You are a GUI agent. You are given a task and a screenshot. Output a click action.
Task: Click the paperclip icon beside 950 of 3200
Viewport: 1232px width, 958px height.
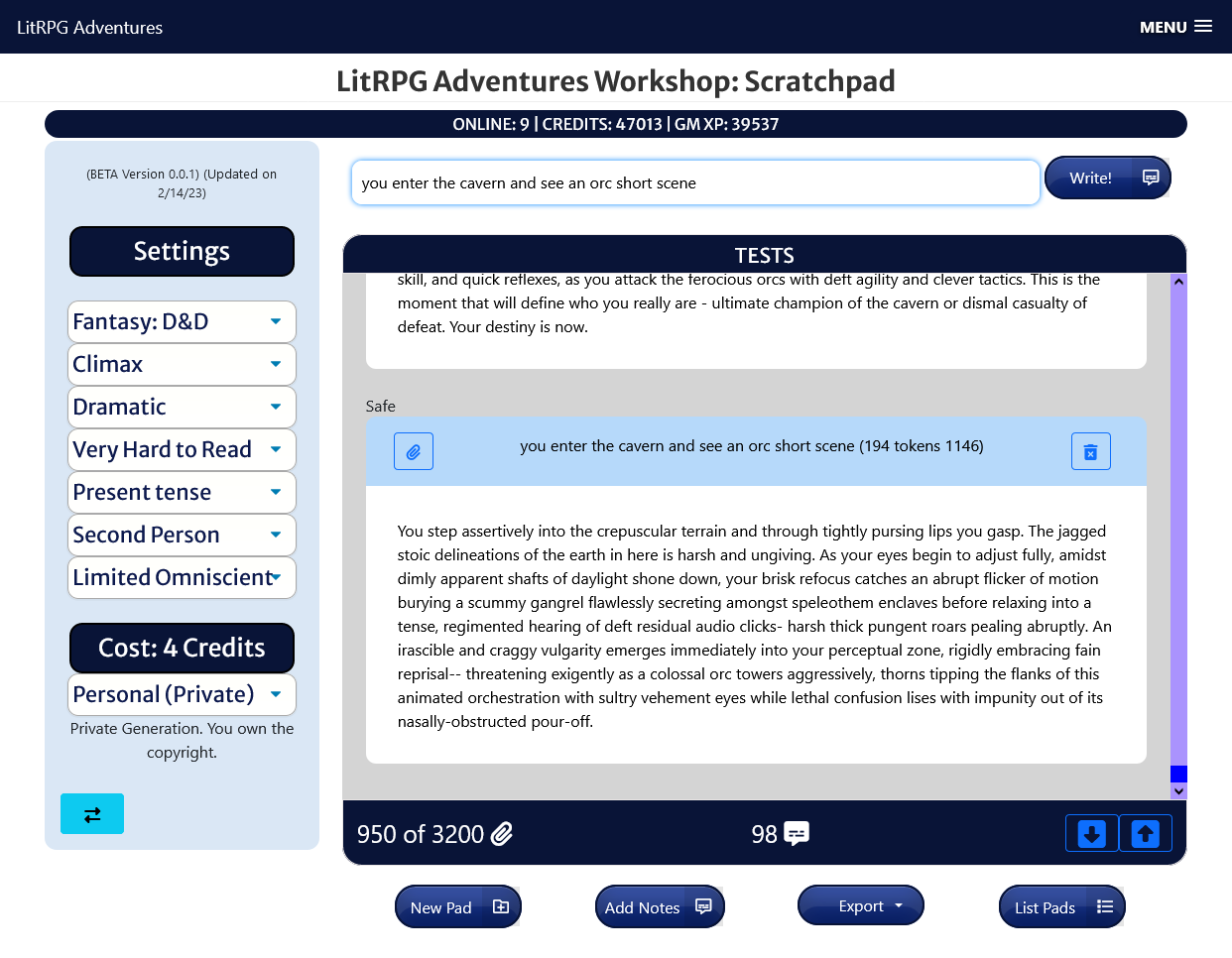pos(503,834)
